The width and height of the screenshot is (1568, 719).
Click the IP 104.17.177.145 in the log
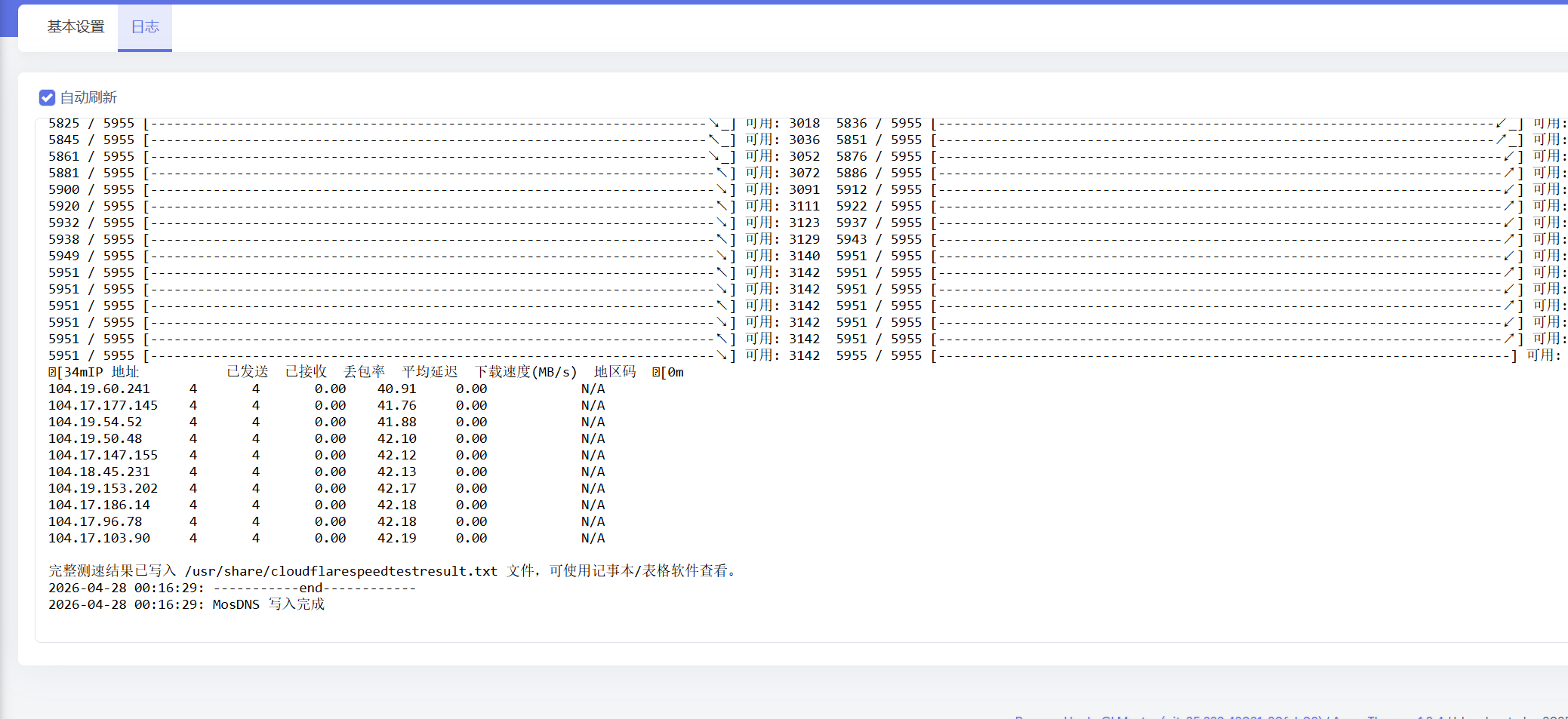click(x=103, y=405)
